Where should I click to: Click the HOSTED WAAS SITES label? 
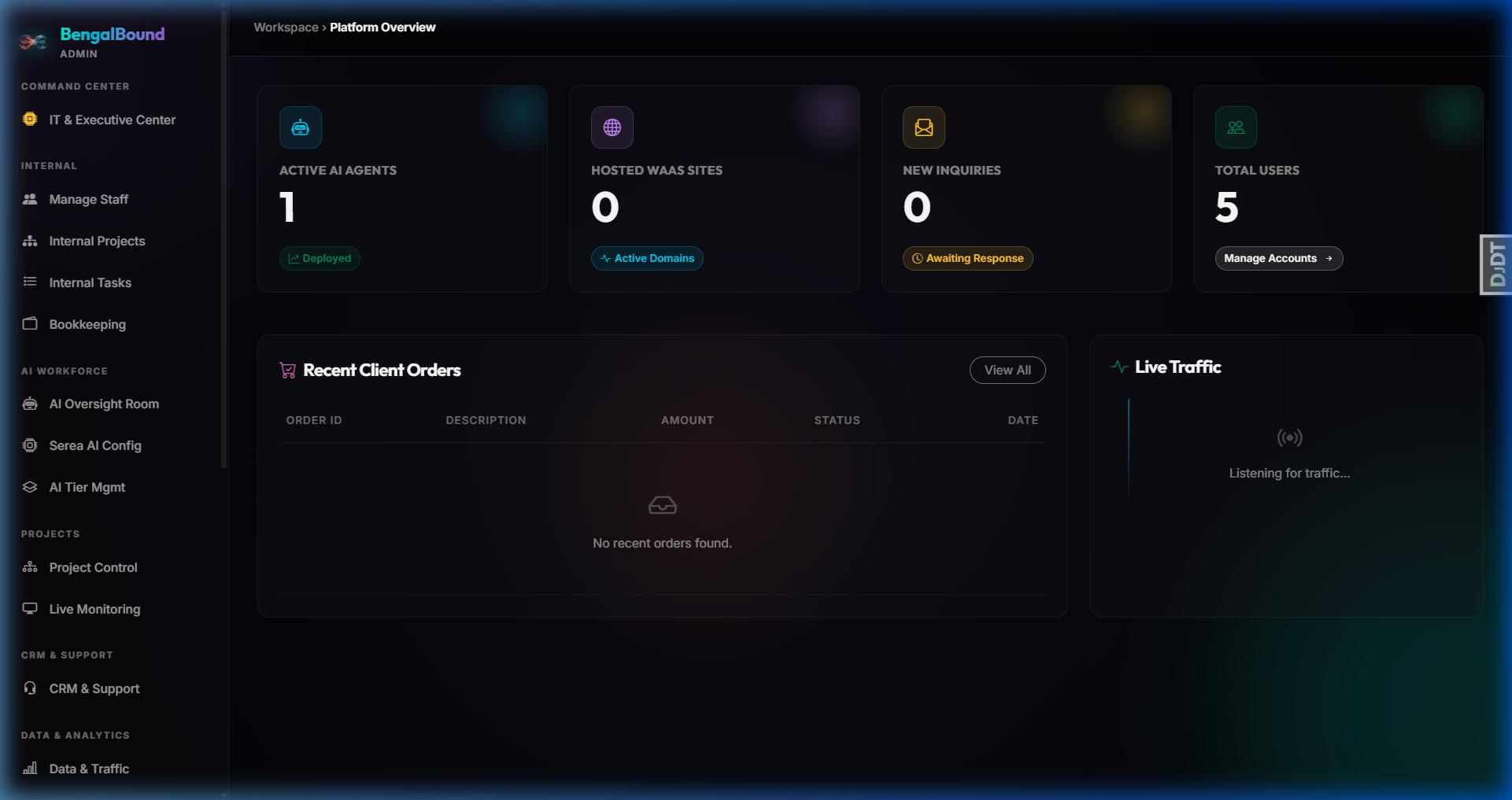[x=656, y=171]
